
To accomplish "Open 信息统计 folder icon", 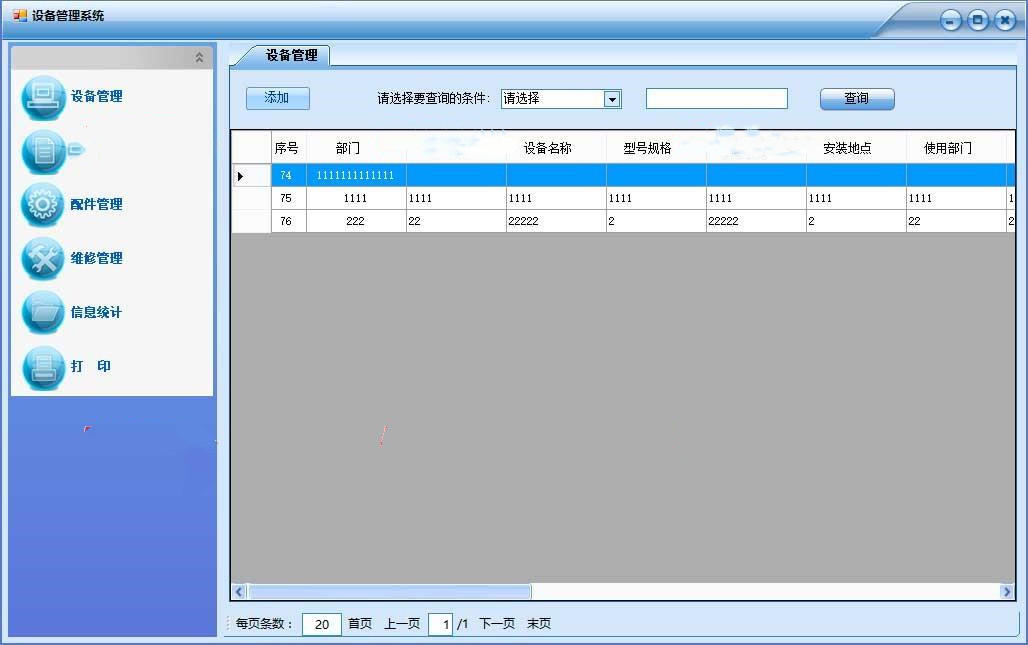I will [43, 312].
